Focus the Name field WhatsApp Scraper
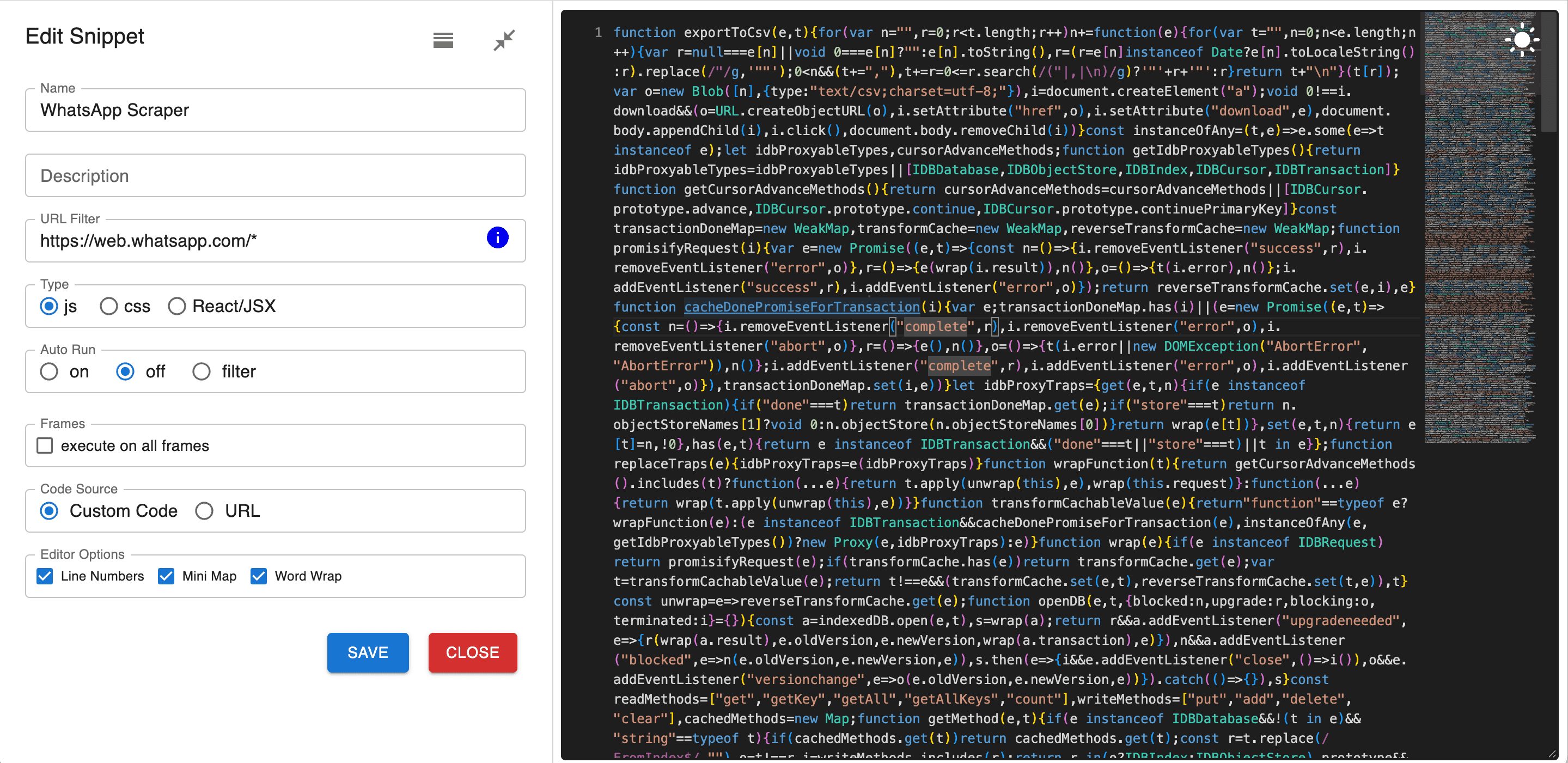 pos(275,110)
